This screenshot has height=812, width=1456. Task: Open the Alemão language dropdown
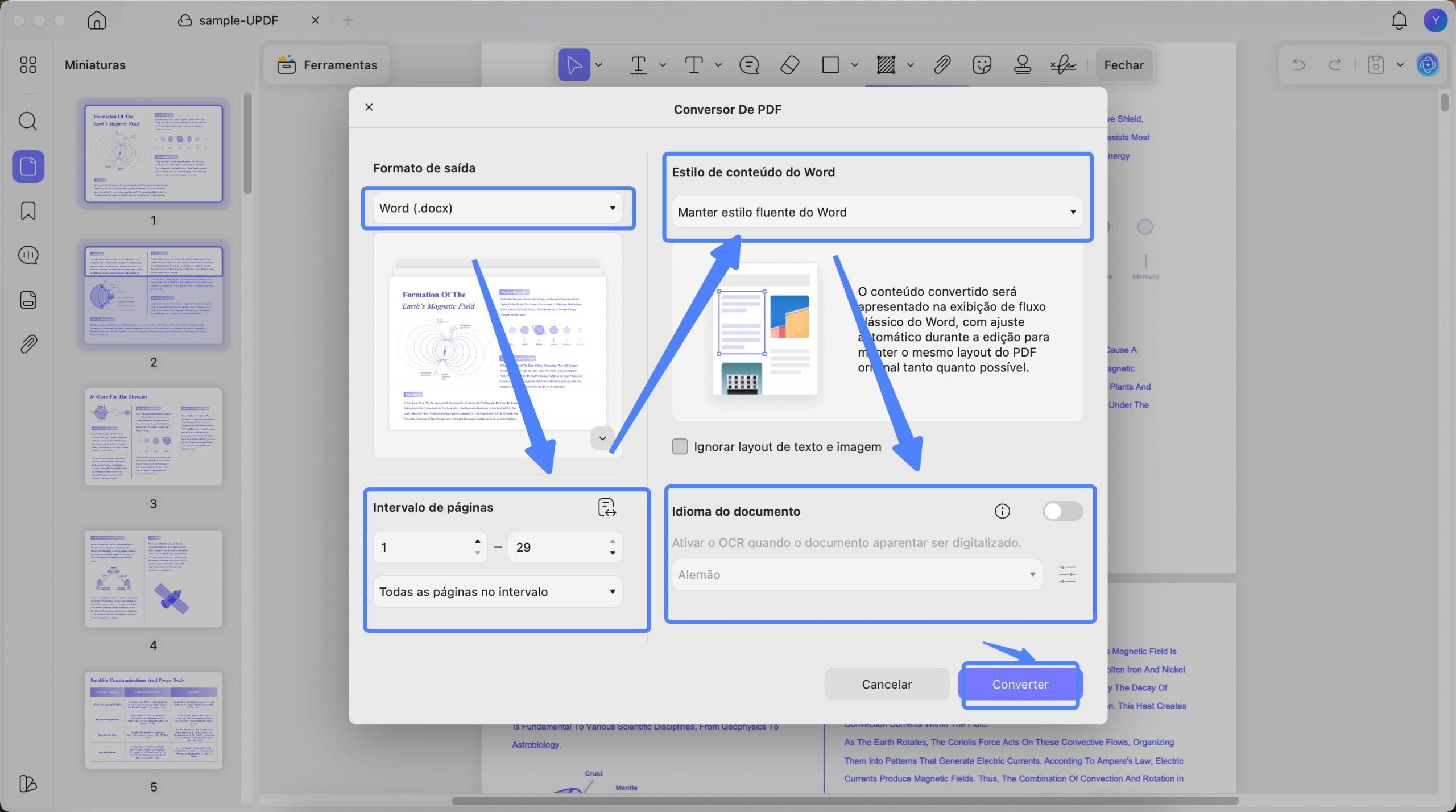(857, 574)
